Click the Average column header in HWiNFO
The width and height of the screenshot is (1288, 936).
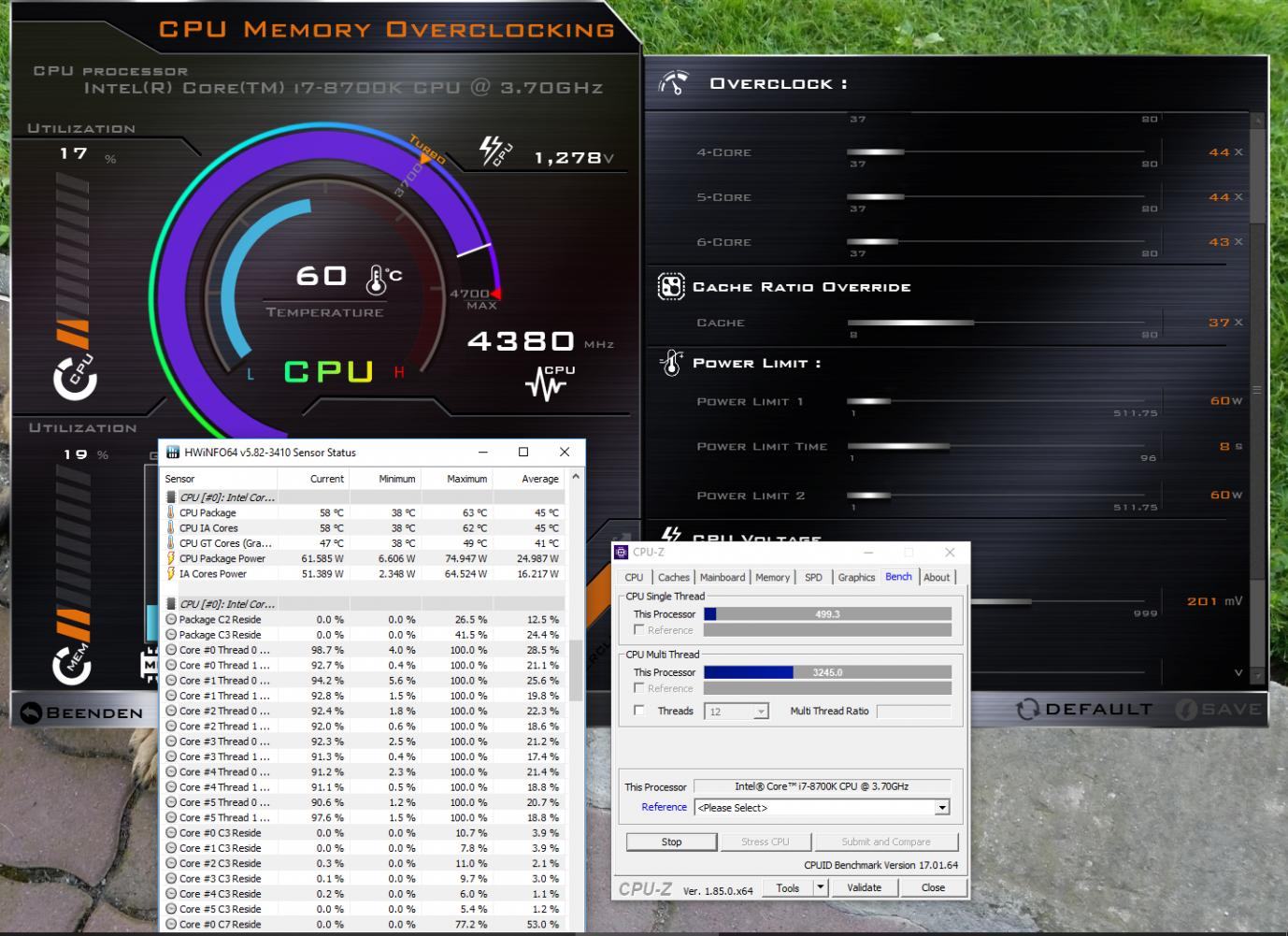click(529, 478)
